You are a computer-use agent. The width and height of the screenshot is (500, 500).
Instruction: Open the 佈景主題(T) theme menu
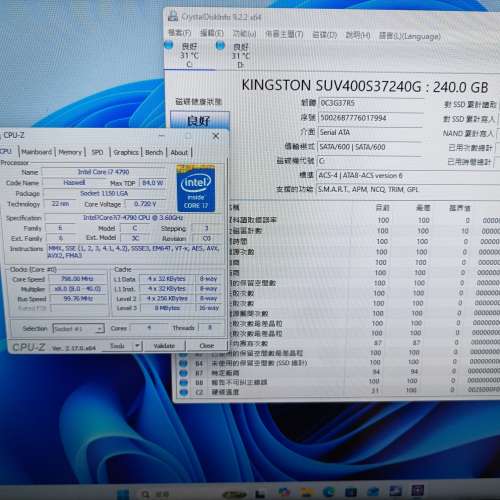pos(284,34)
